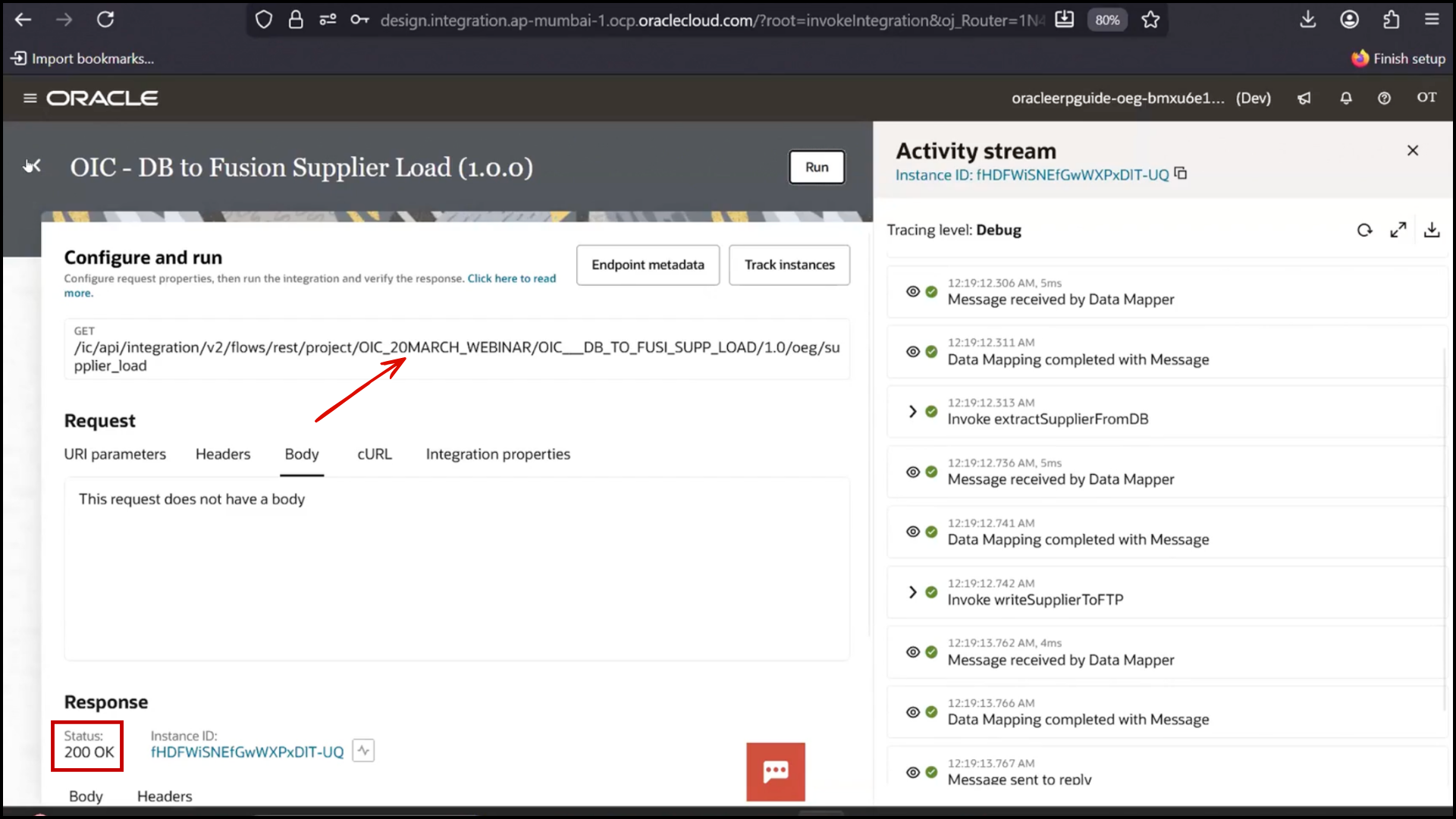This screenshot has width=1456, height=819.
Task: View payload of 12:19:12.741 Data Mapping completed
Action: 913,532
